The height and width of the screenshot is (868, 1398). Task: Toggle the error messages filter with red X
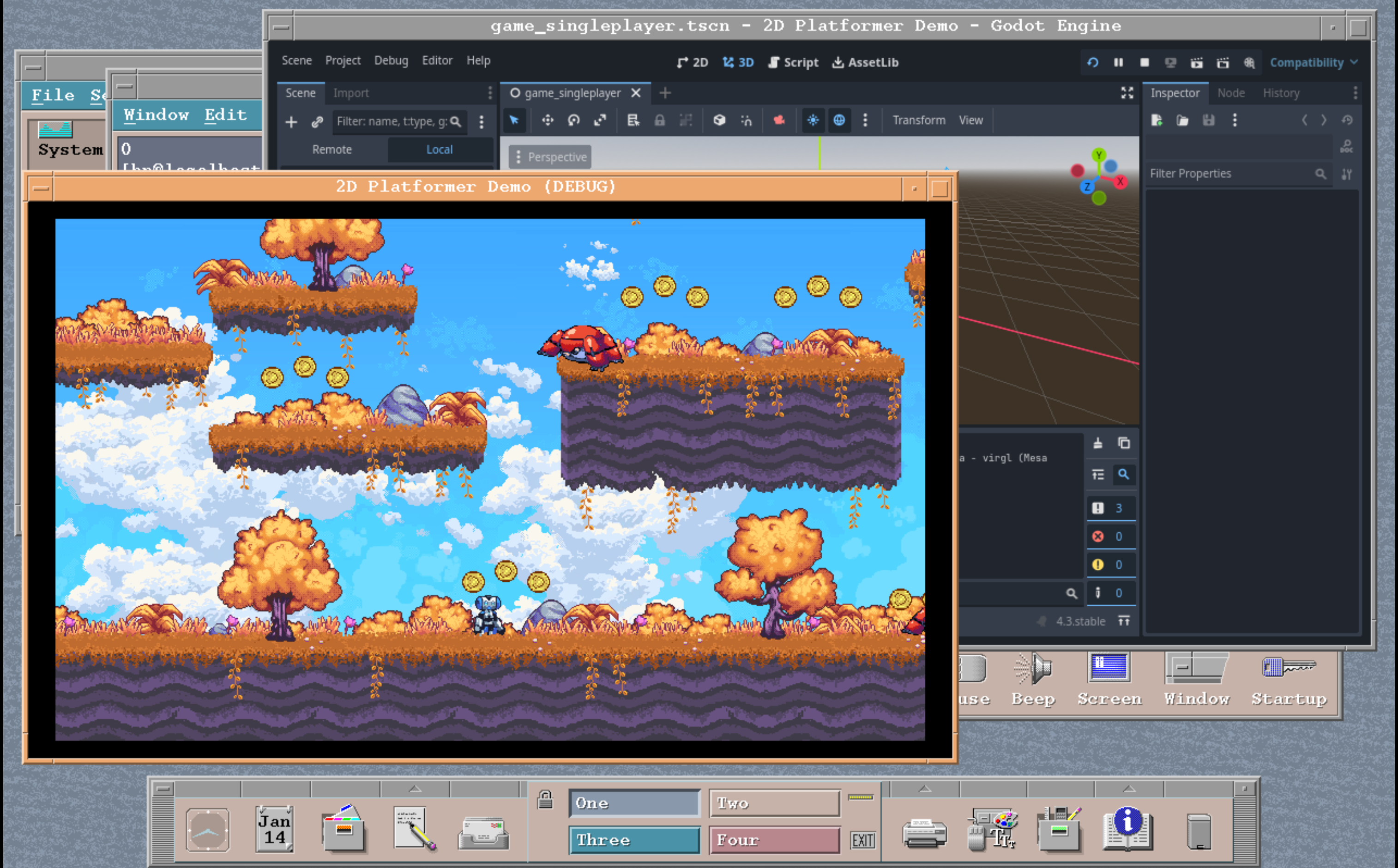1111,536
